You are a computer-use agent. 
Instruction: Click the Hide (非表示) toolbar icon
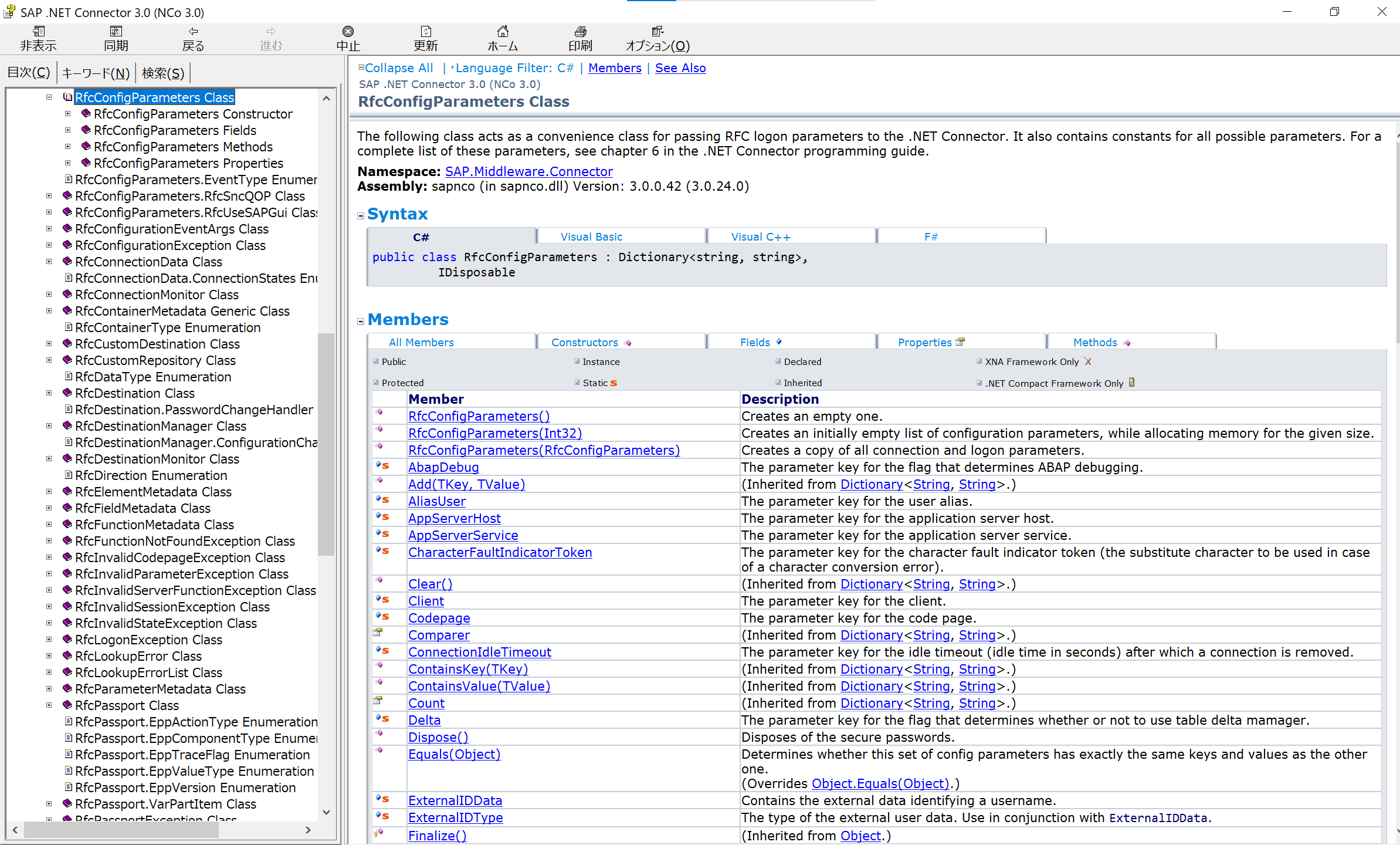click(39, 32)
